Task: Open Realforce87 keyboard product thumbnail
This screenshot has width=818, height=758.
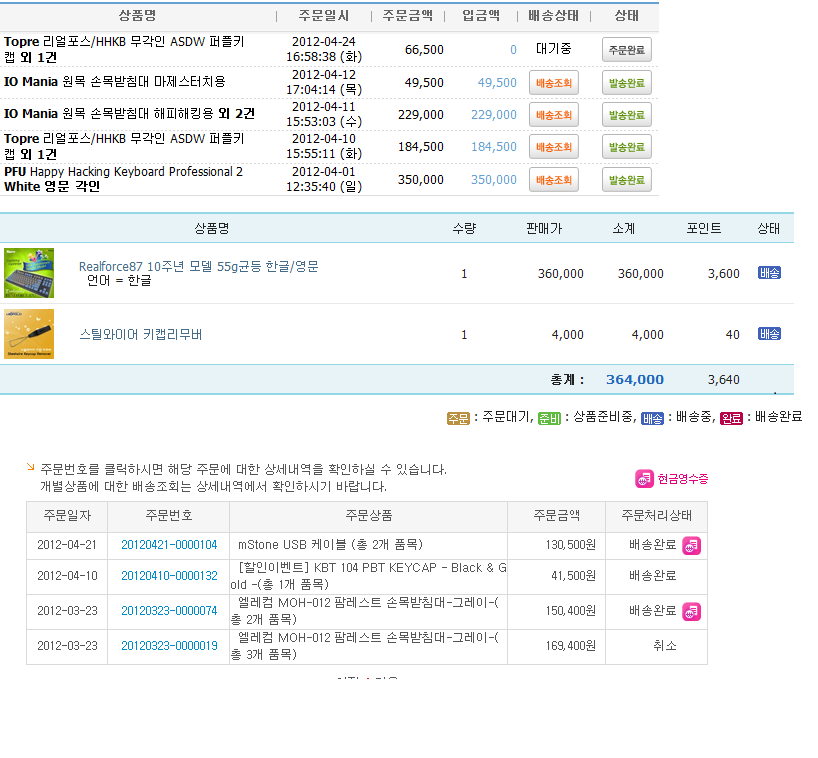Action: coord(29,273)
